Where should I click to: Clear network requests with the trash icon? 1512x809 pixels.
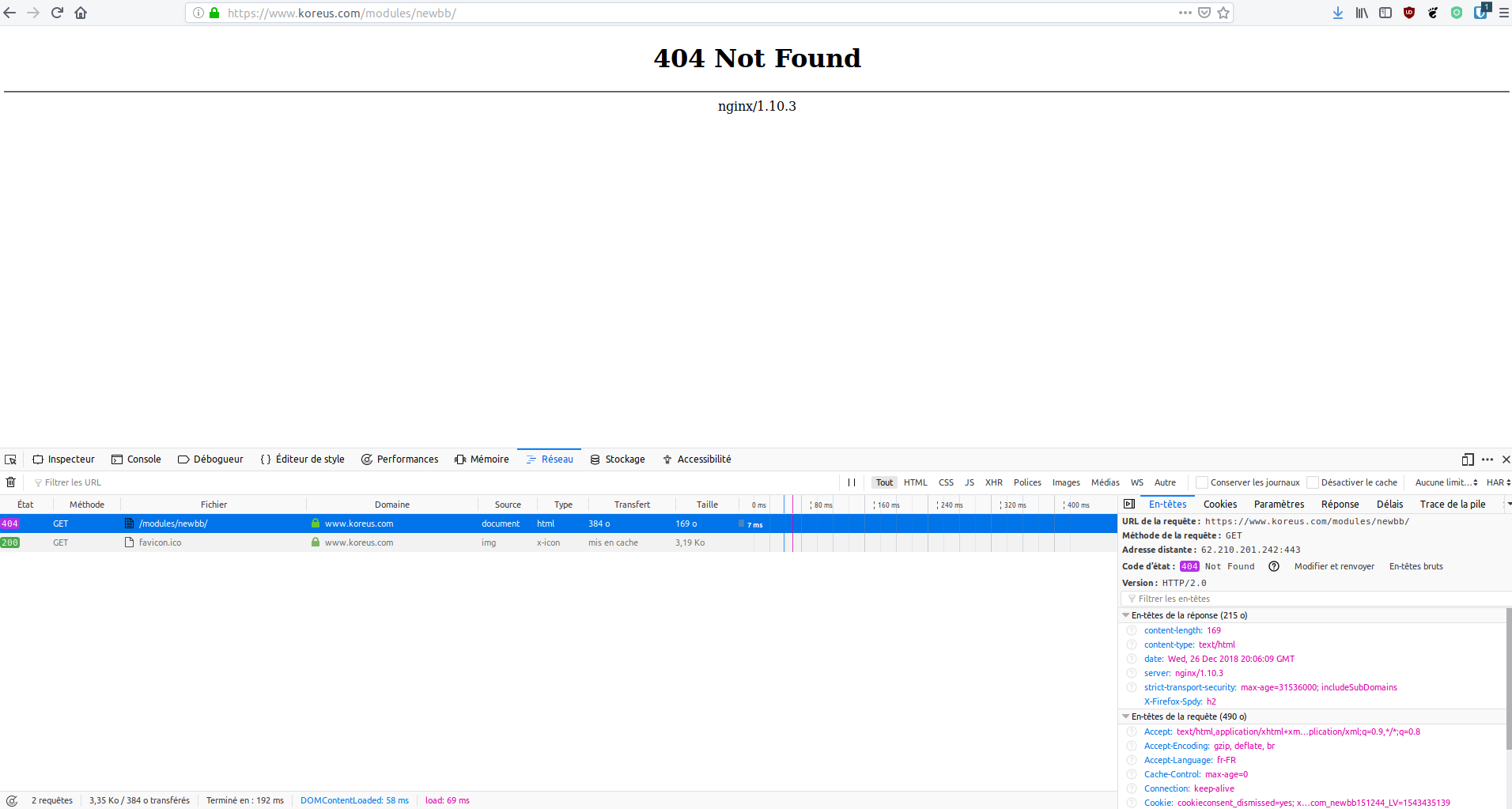(11, 482)
